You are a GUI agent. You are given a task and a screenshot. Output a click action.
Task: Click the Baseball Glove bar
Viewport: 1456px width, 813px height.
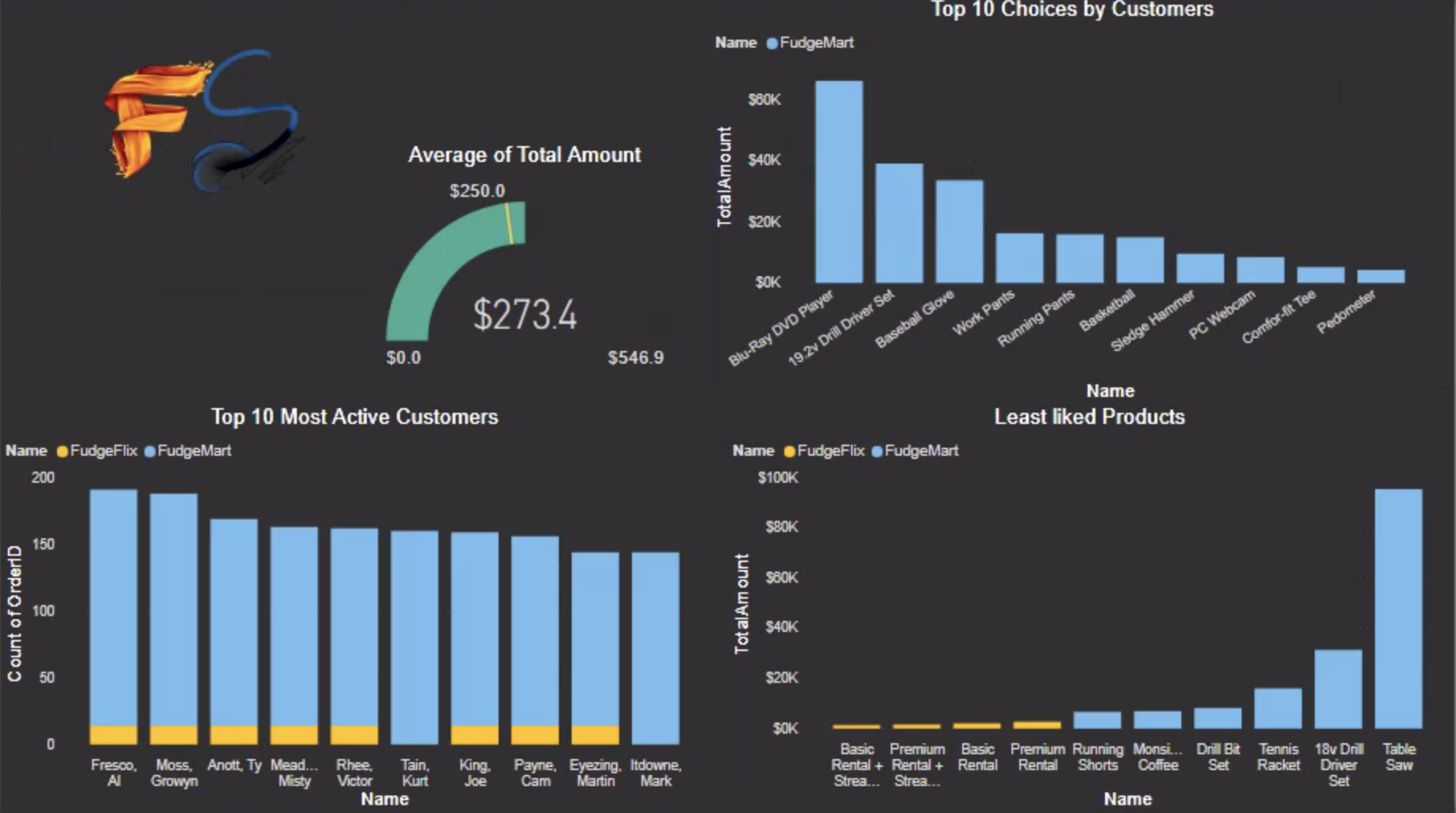959,231
